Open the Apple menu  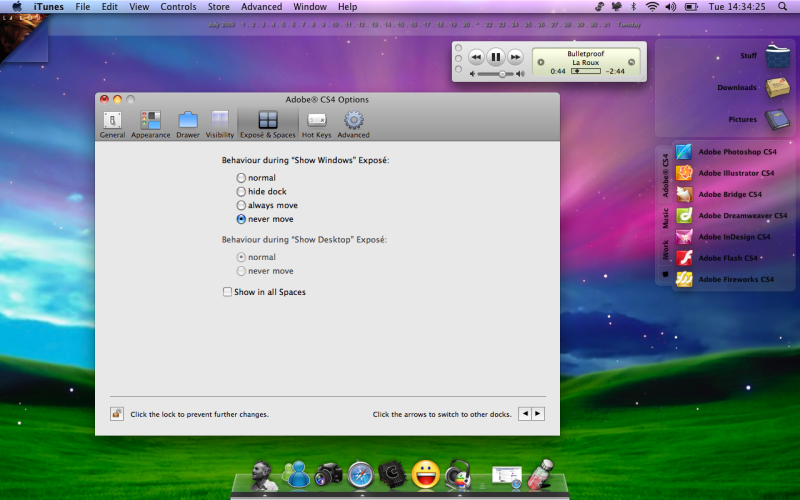click(17, 7)
